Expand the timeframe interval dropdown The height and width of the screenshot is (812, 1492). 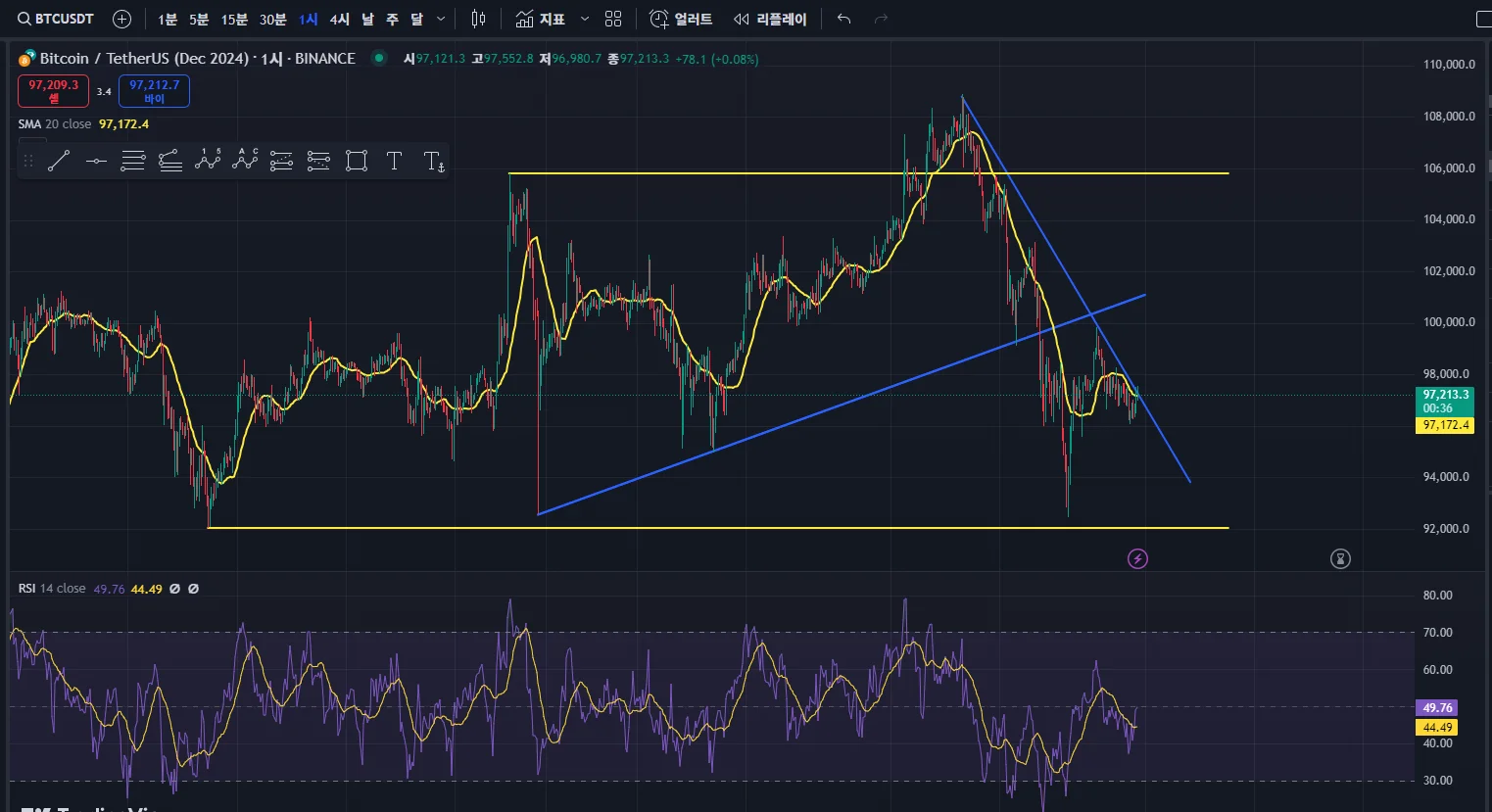pyautogui.click(x=441, y=19)
